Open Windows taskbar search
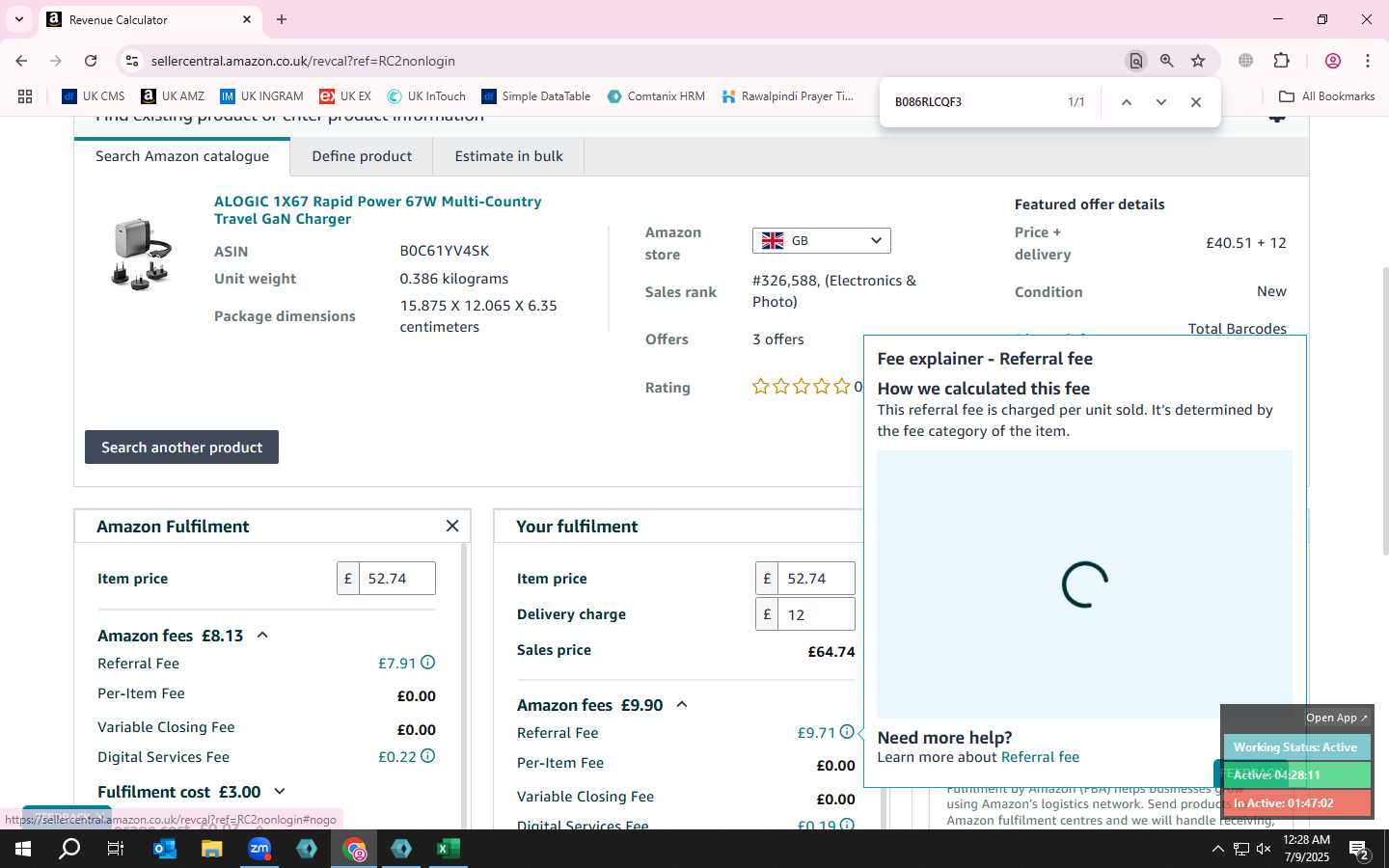 pos(69,849)
